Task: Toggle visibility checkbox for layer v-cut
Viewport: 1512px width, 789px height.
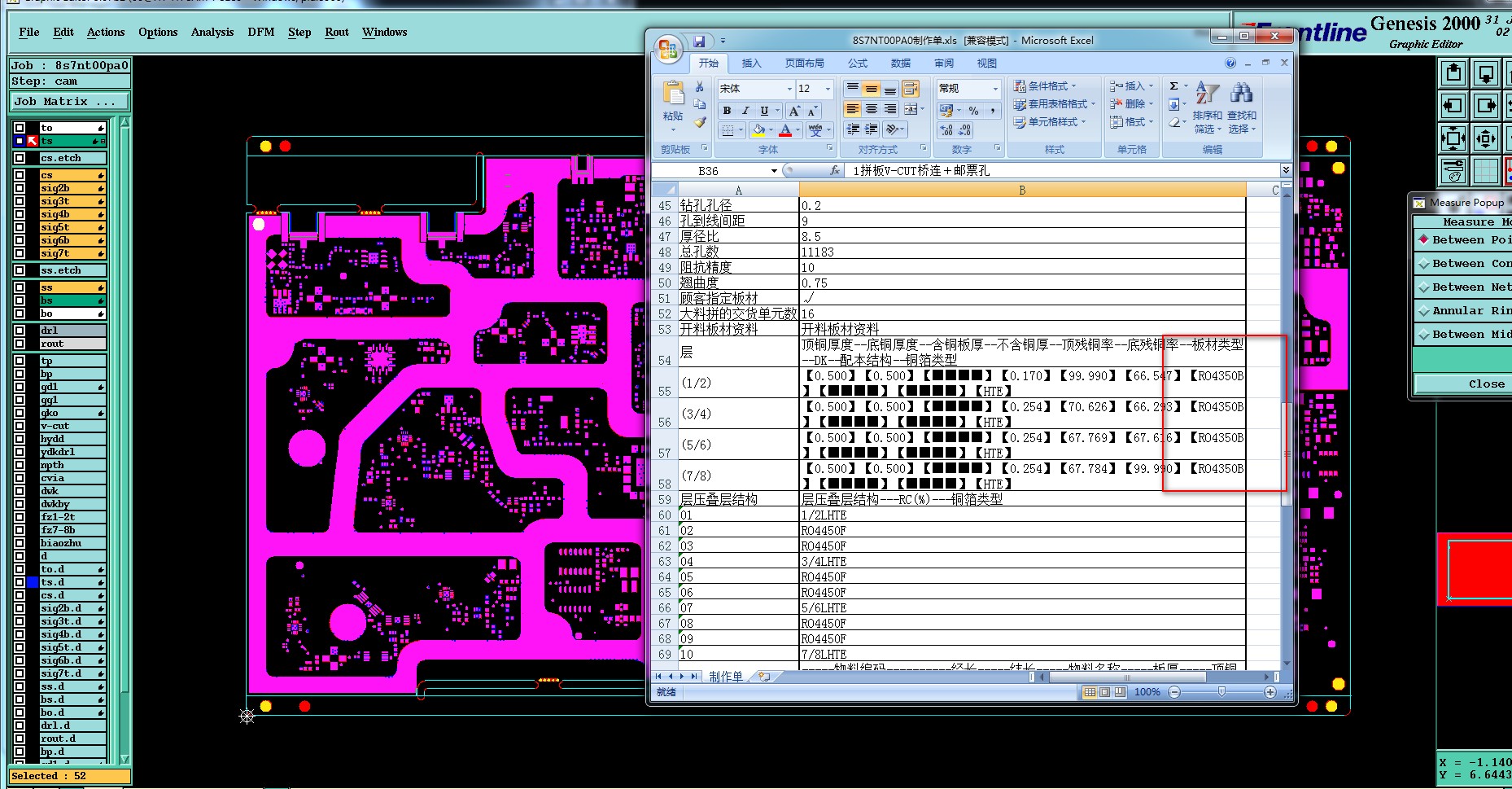Action: 20,426
